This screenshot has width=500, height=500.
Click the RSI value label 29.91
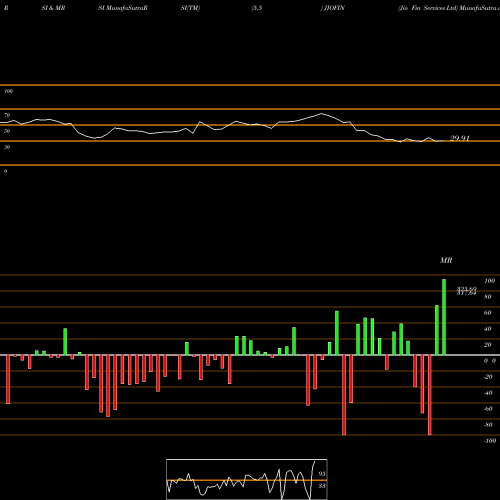pos(460,138)
